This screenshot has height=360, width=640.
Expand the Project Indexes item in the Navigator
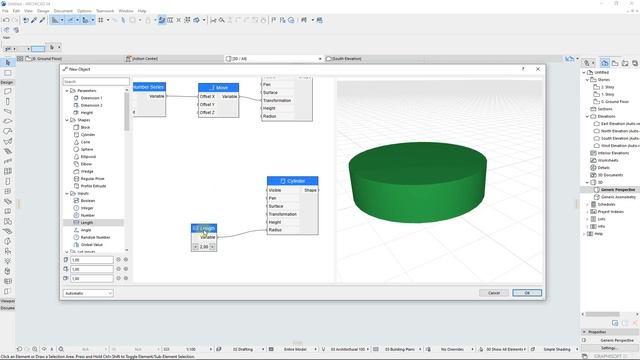coord(587,212)
